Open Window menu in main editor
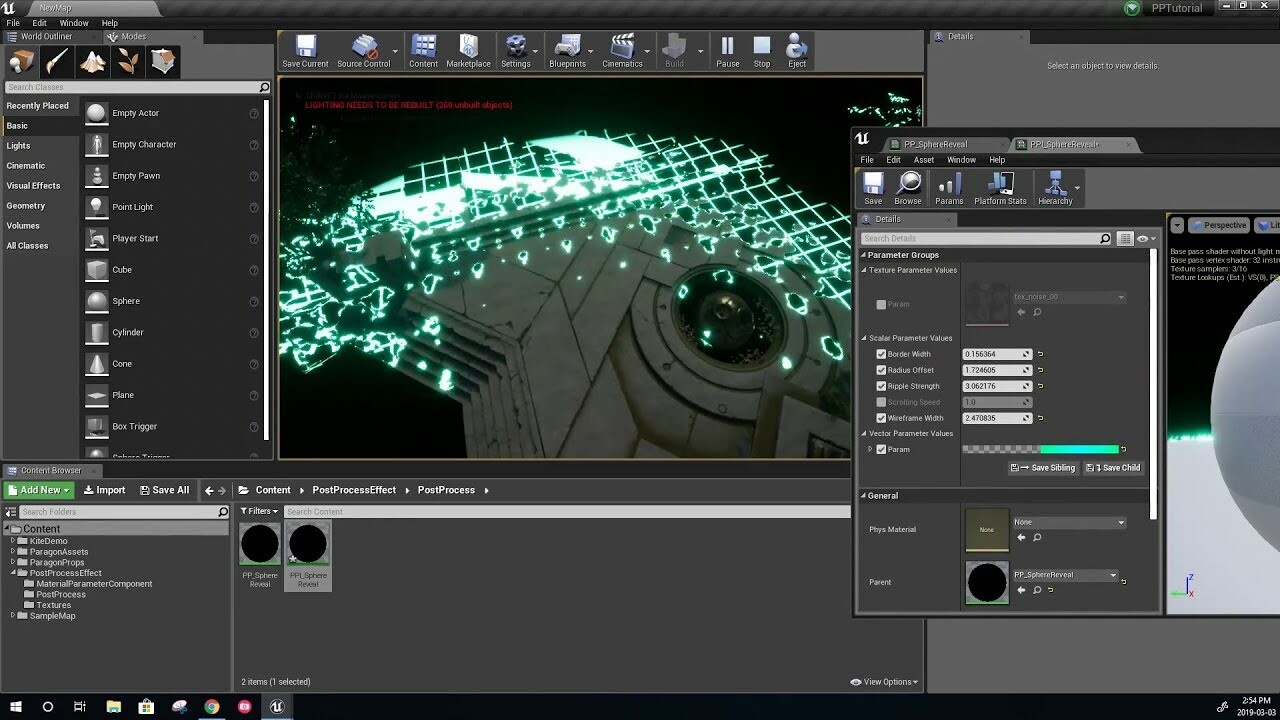 coord(74,22)
